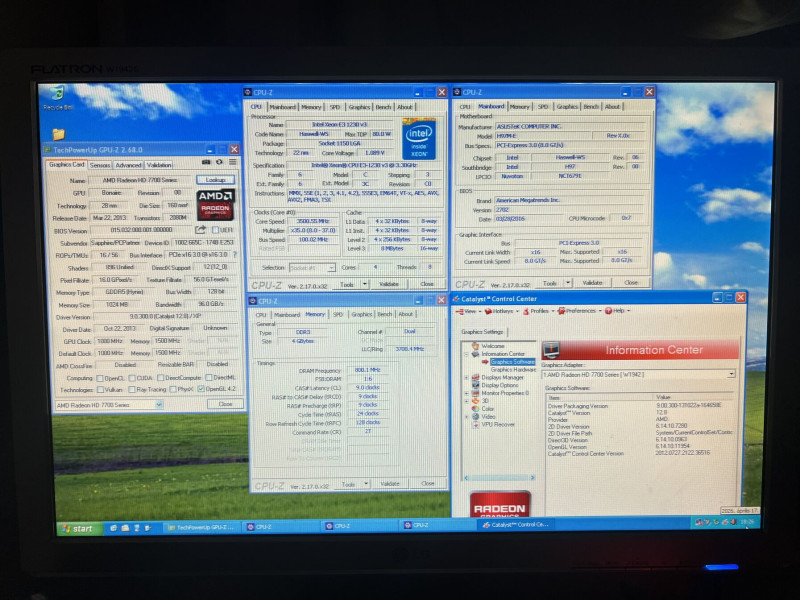Click the Internet Explorer quick launch icon
Viewport: 800px width, 600px height.
pyautogui.click(x=113, y=528)
